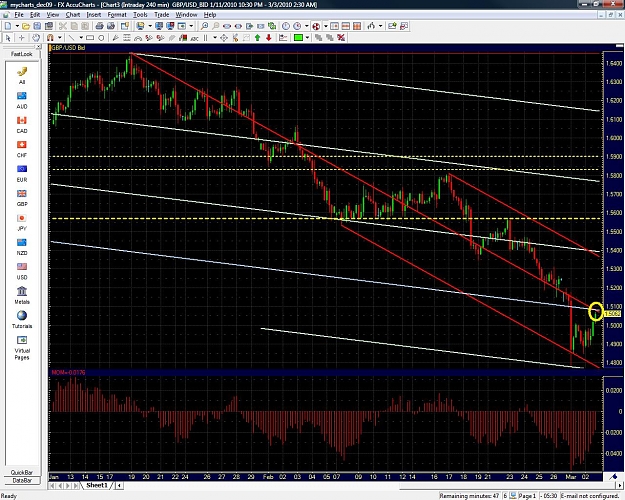
Task: Open the Tools menu
Action: tap(140, 15)
